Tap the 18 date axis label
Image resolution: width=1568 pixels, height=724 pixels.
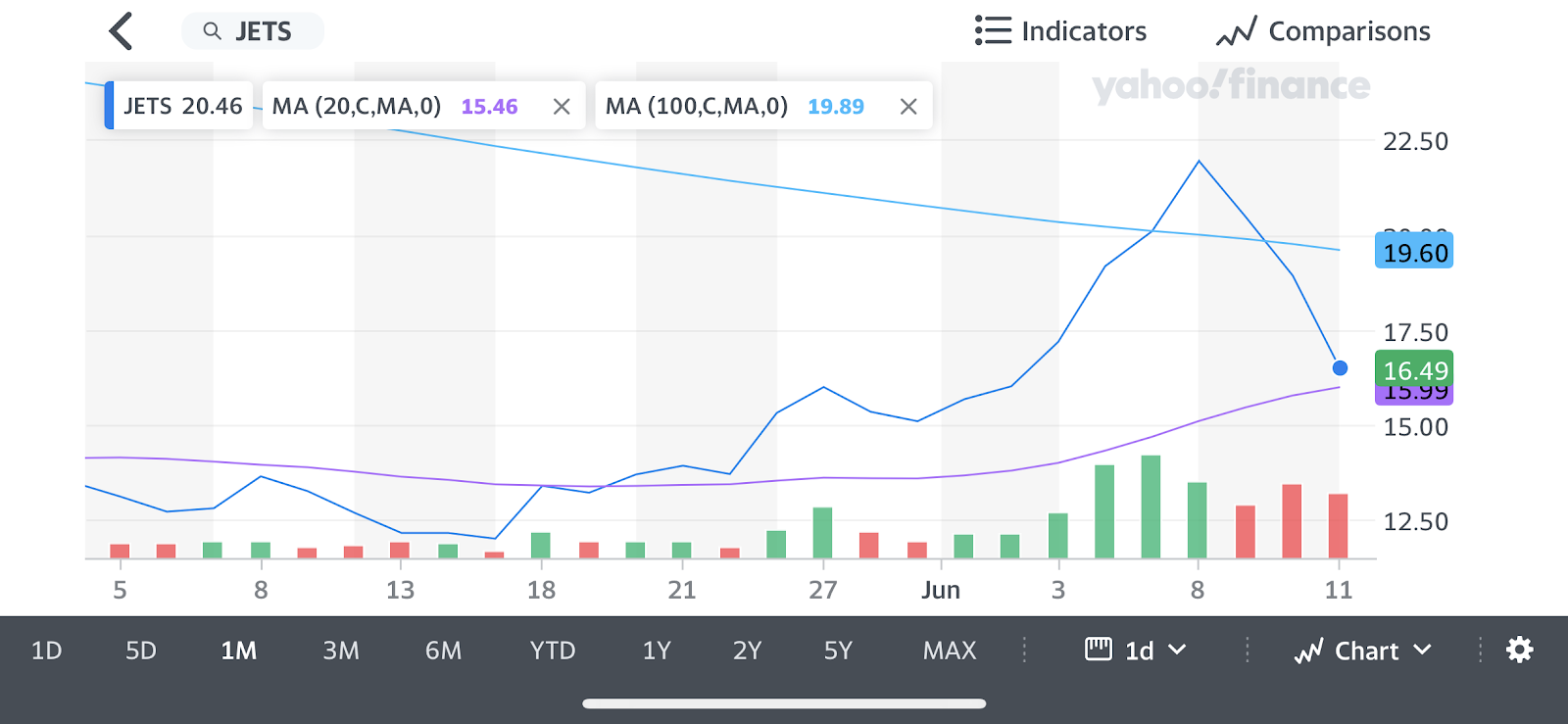pyautogui.click(x=541, y=590)
